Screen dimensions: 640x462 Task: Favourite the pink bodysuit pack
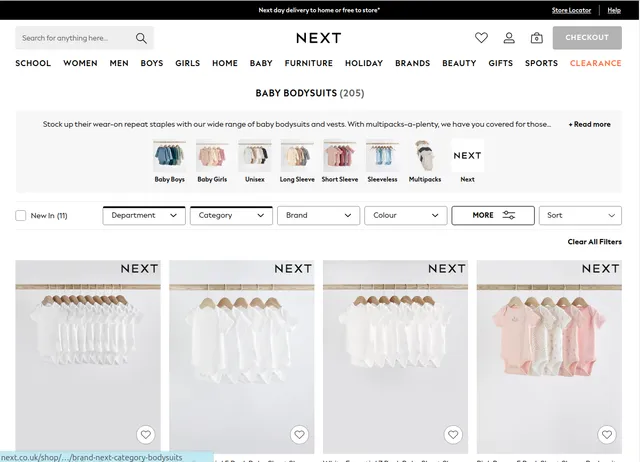(607, 435)
